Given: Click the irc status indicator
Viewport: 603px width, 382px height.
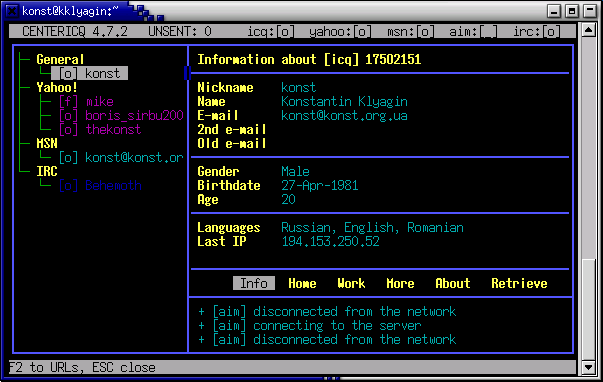Looking at the screenshot, I should [536, 32].
